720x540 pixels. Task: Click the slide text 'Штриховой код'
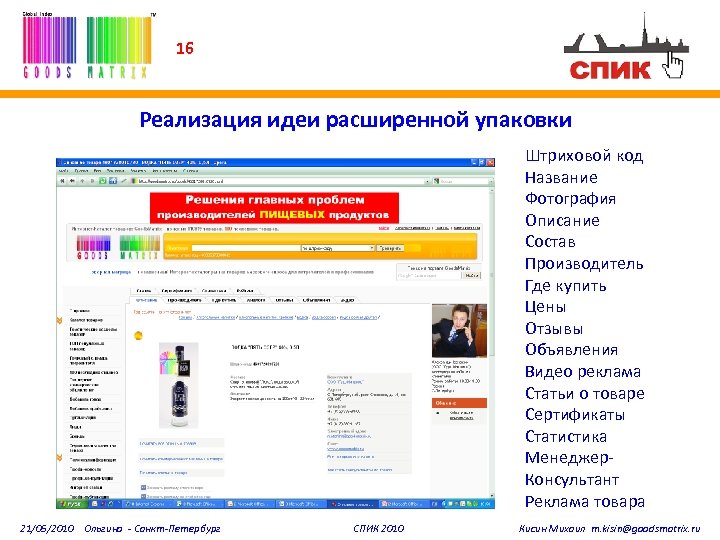pos(584,156)
